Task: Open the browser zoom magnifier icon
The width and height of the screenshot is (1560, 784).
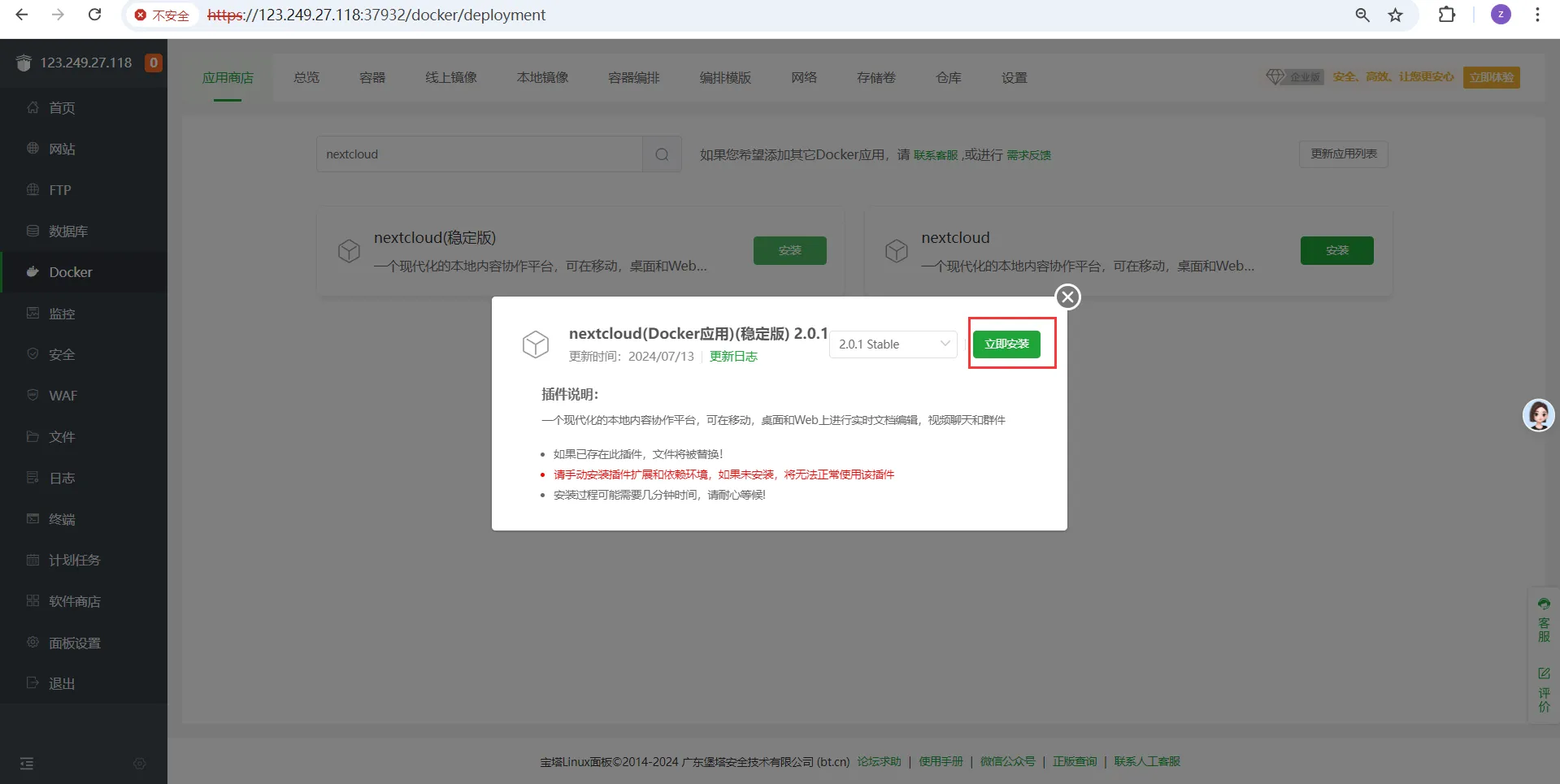Action: point(1362,15)
